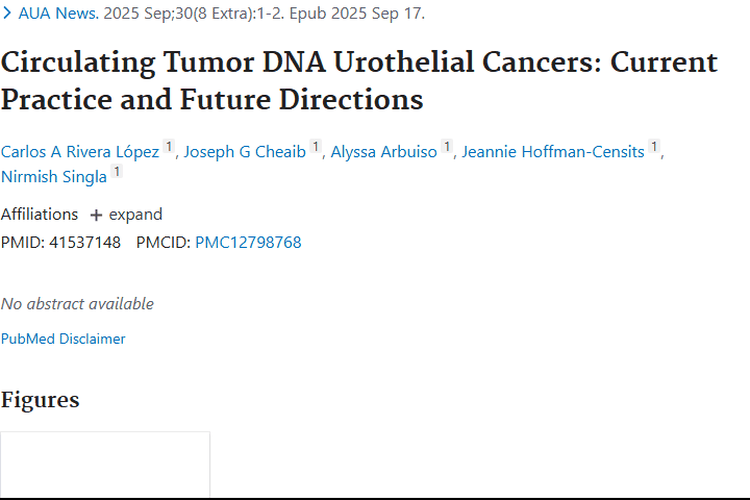
Task: Click the Figures section heading
Action: pos(40,400)
